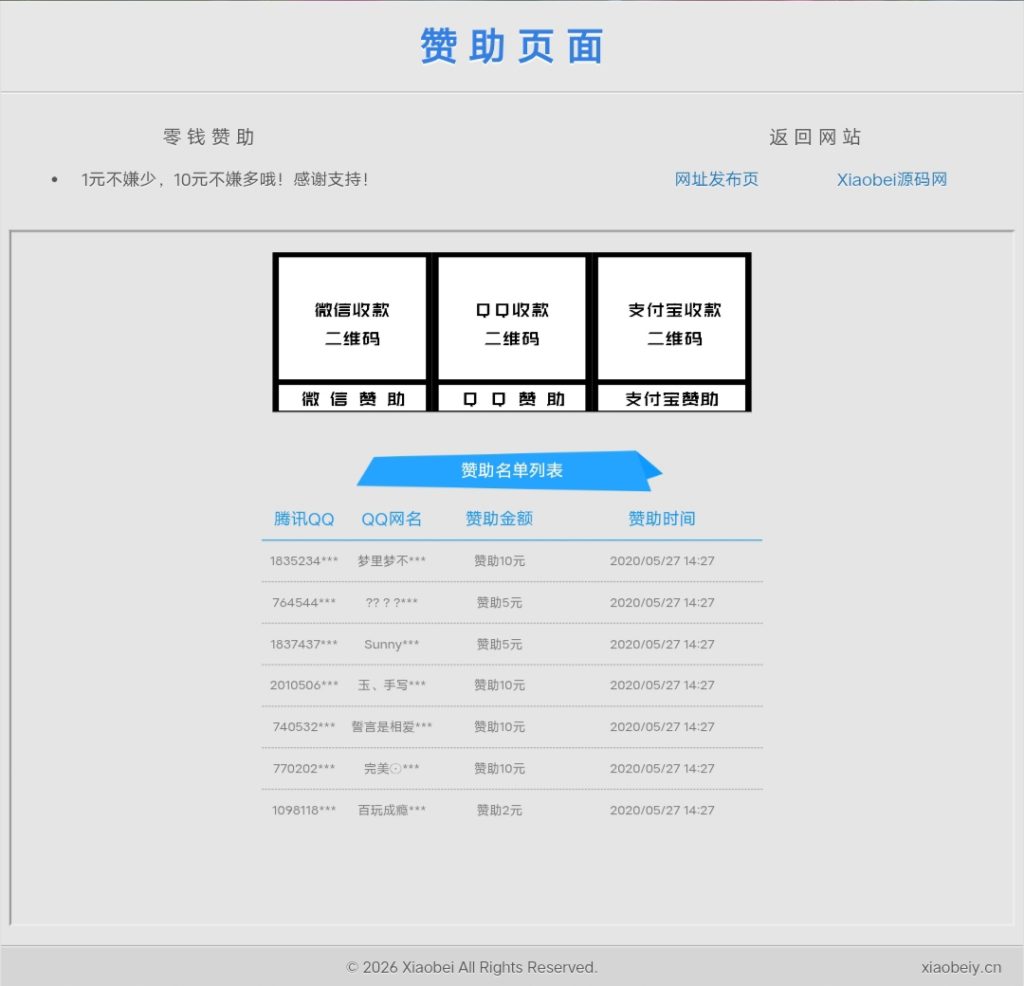The width and height of the screenshot is (1024, 986).
Task: Select nickname 百玩成瘾***
Action: click(x=391, y=810)
